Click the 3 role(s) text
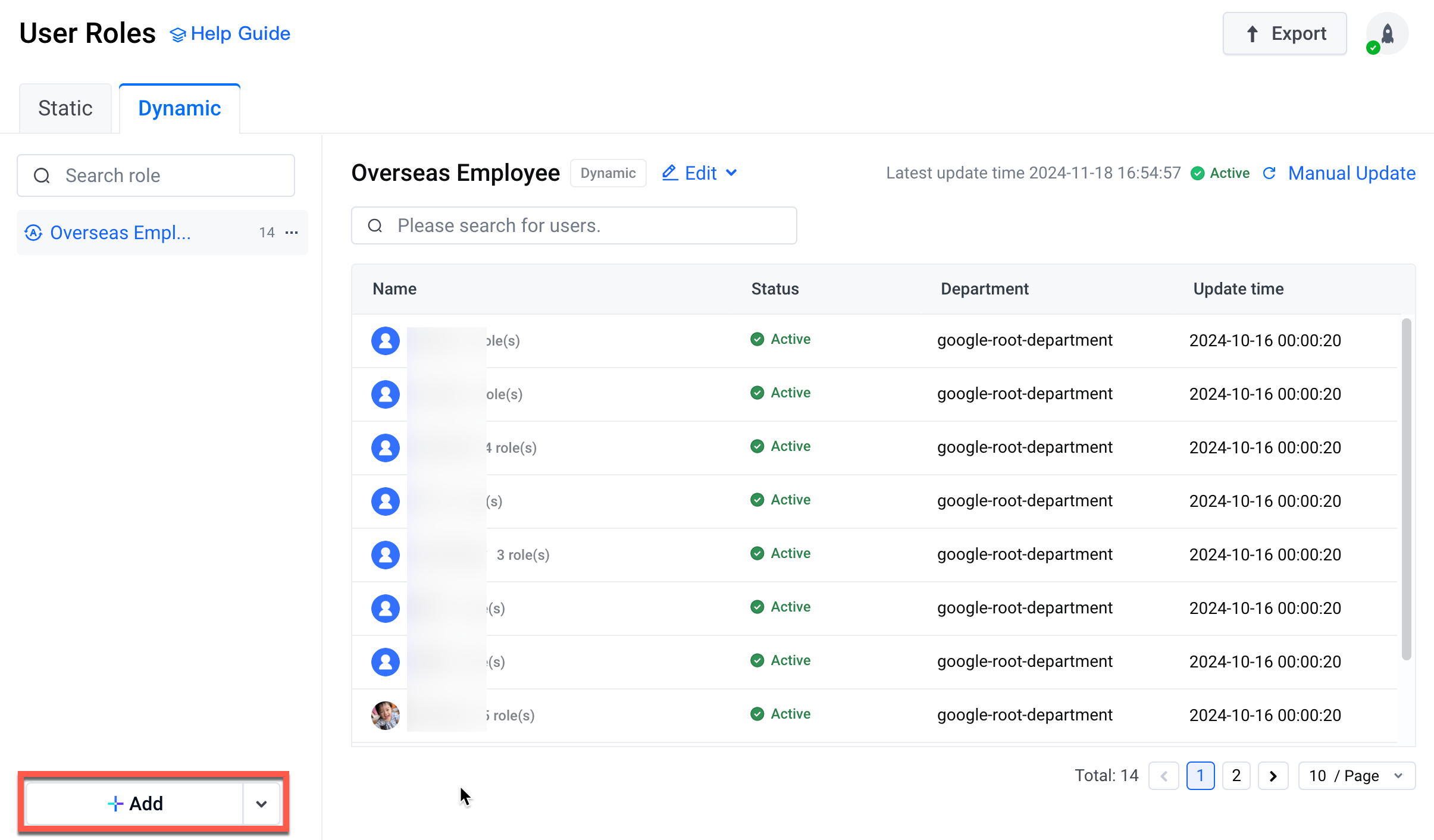Viewport: 1434px width, 840px height. point(523,555)
